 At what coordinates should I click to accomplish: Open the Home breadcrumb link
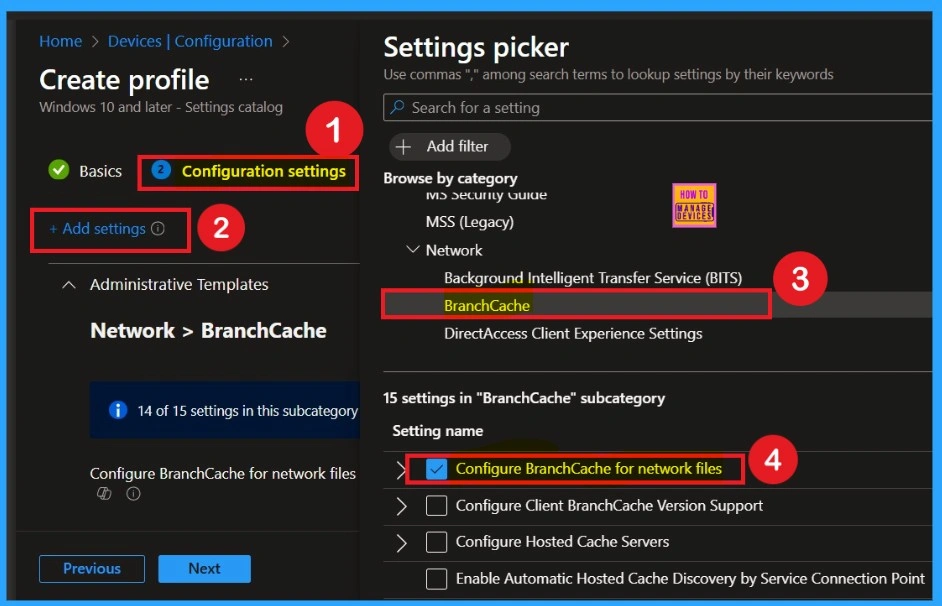[x=60, y=41]
